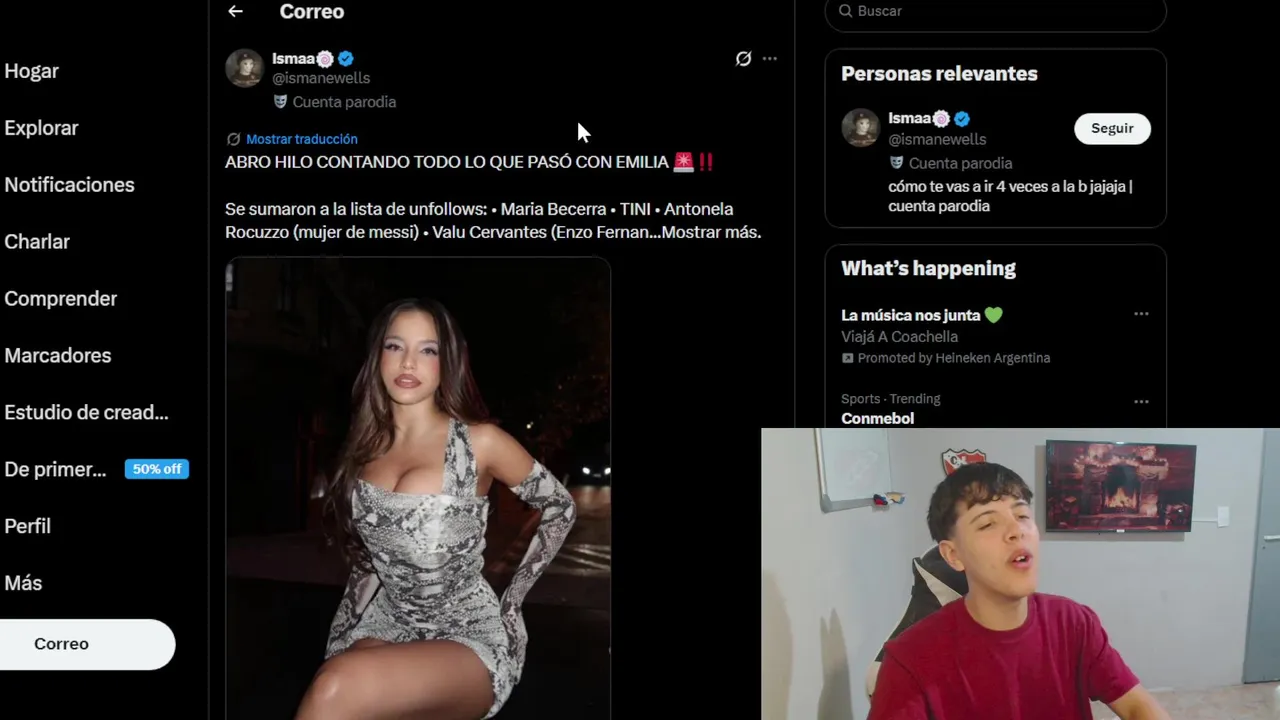Expand options for La música nos junta trend
Screen dimensions: 1280x720
pyautogui.click(x=1141, y=314)
